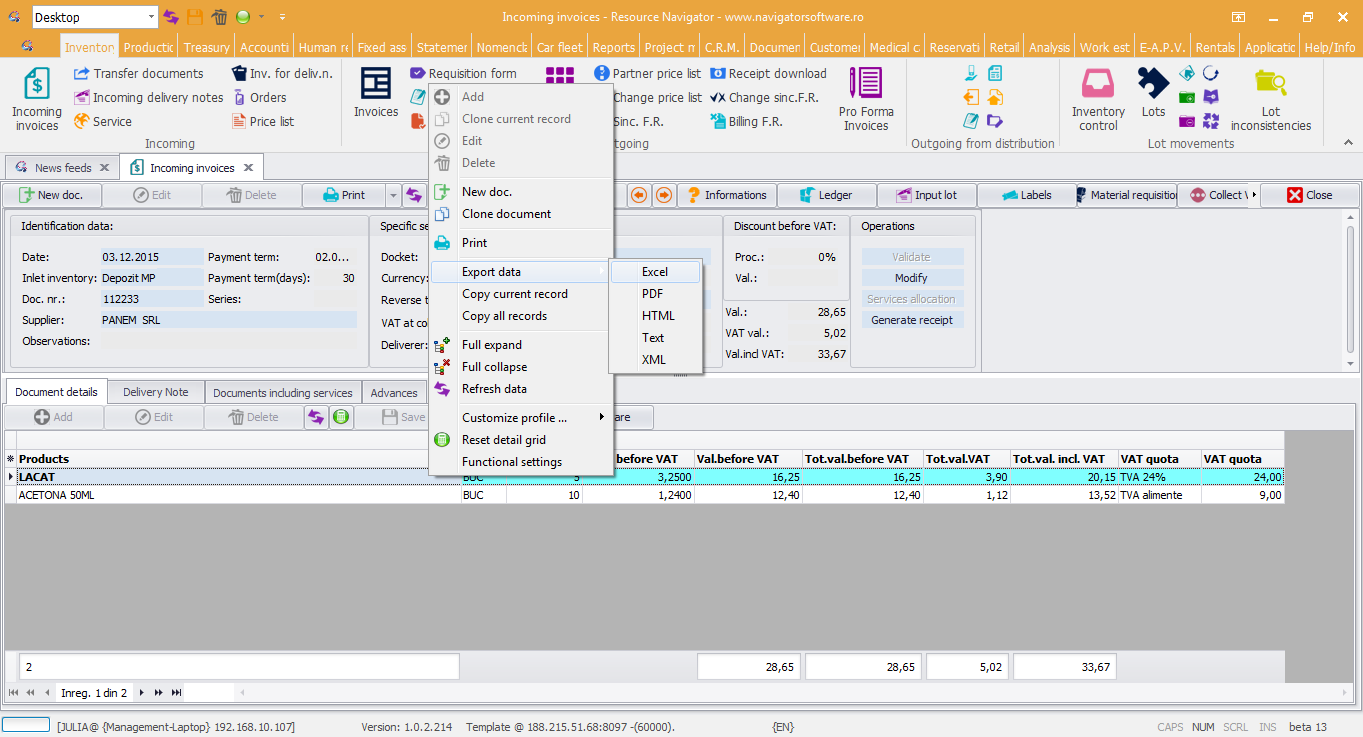This screenshot has height=737, width=1363.
Task: Select Excel export option
Action: 655,272
